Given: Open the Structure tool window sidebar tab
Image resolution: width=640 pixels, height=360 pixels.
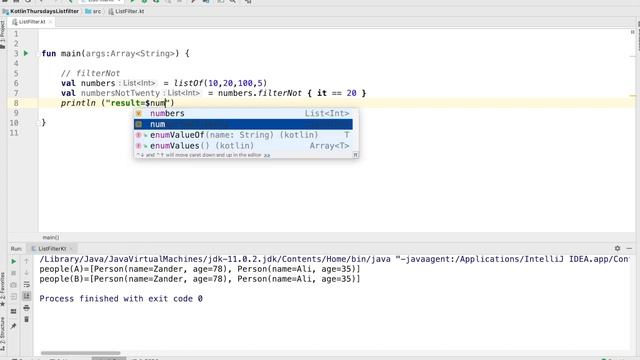Looking at the screenshot, I should [3, 333].
